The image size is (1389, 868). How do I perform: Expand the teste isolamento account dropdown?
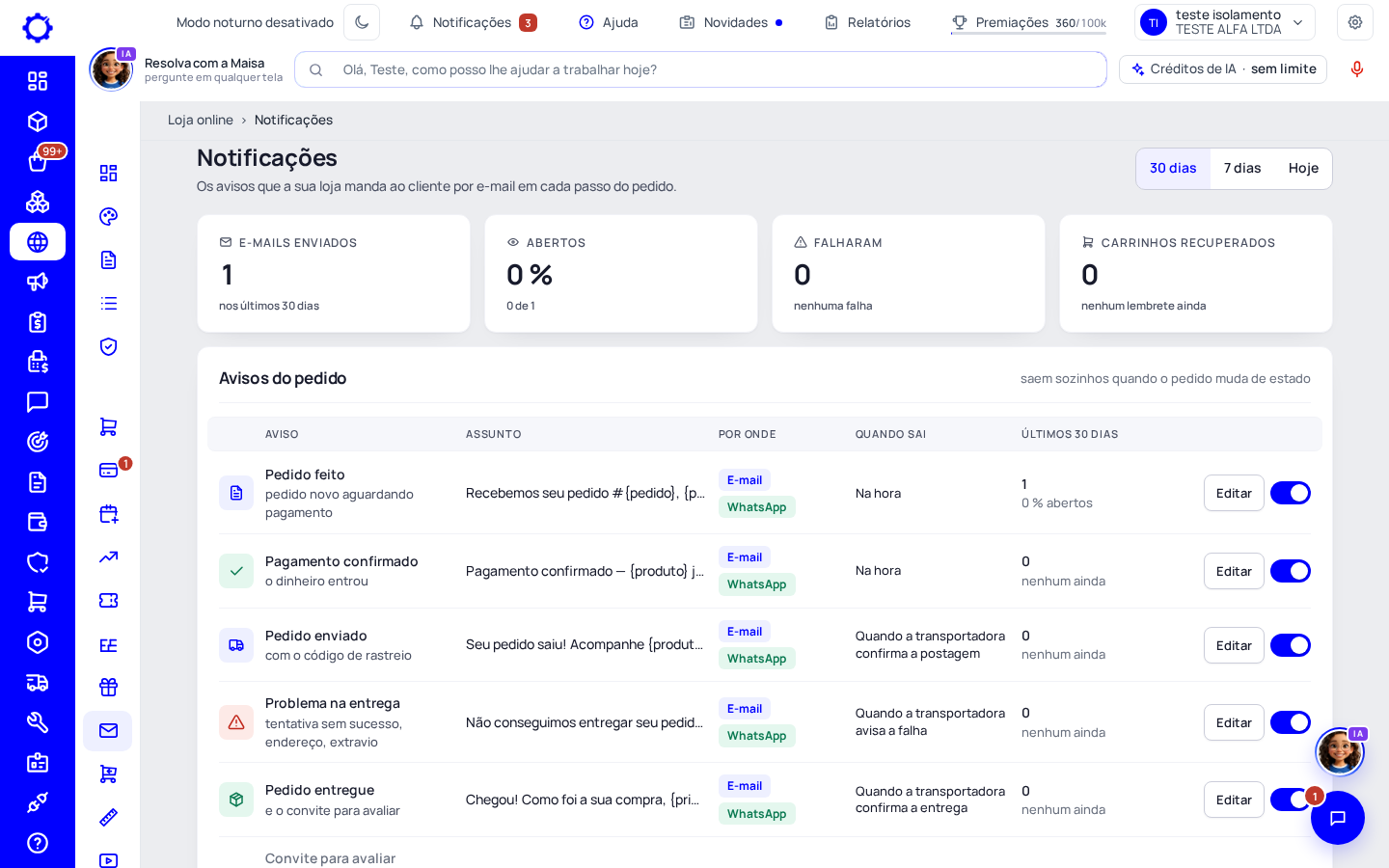1225,22
